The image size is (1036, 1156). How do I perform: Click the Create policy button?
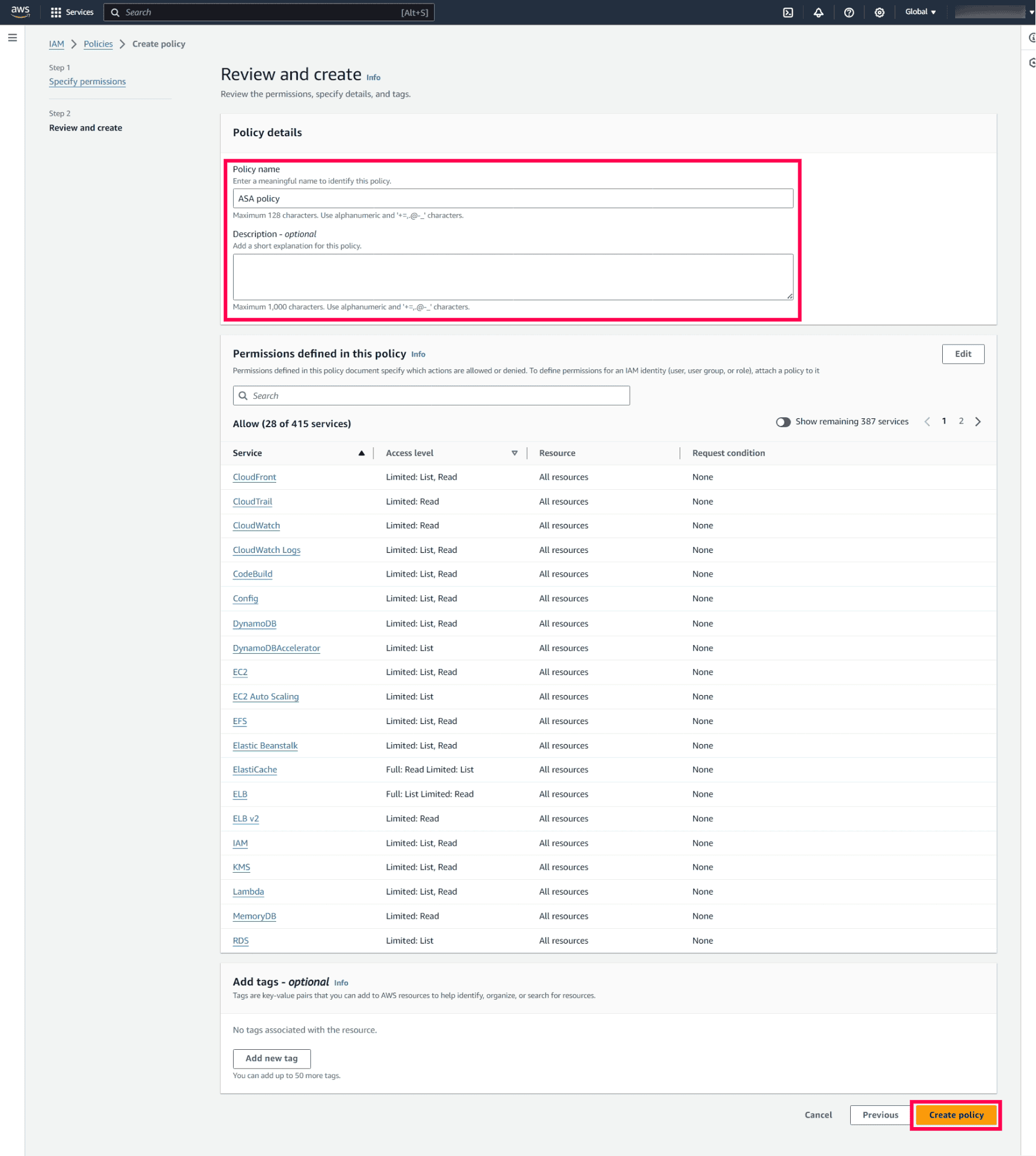pos(956,1115)
